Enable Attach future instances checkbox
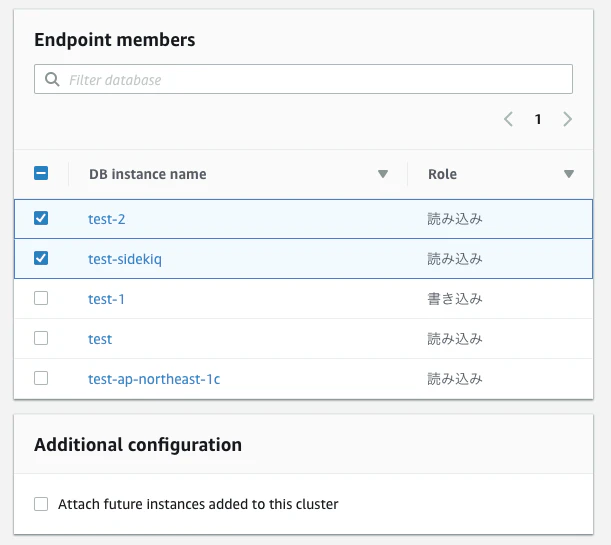611x545 pixels. point(41,504)
